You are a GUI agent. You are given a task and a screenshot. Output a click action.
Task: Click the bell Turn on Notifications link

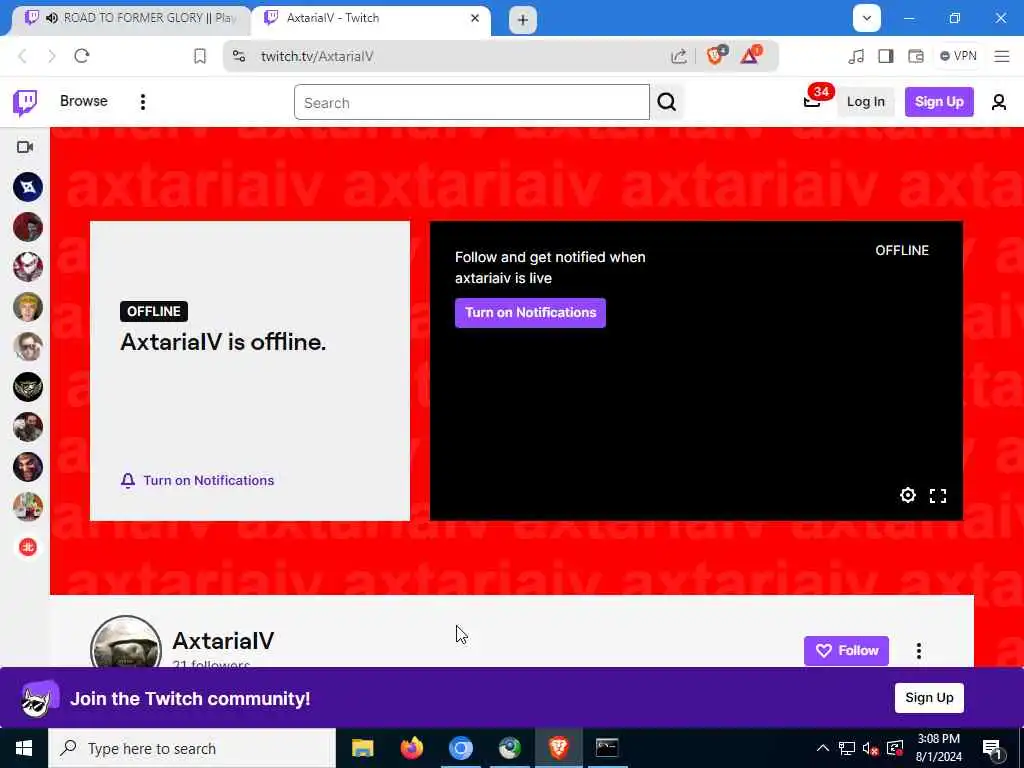(197, 481)
